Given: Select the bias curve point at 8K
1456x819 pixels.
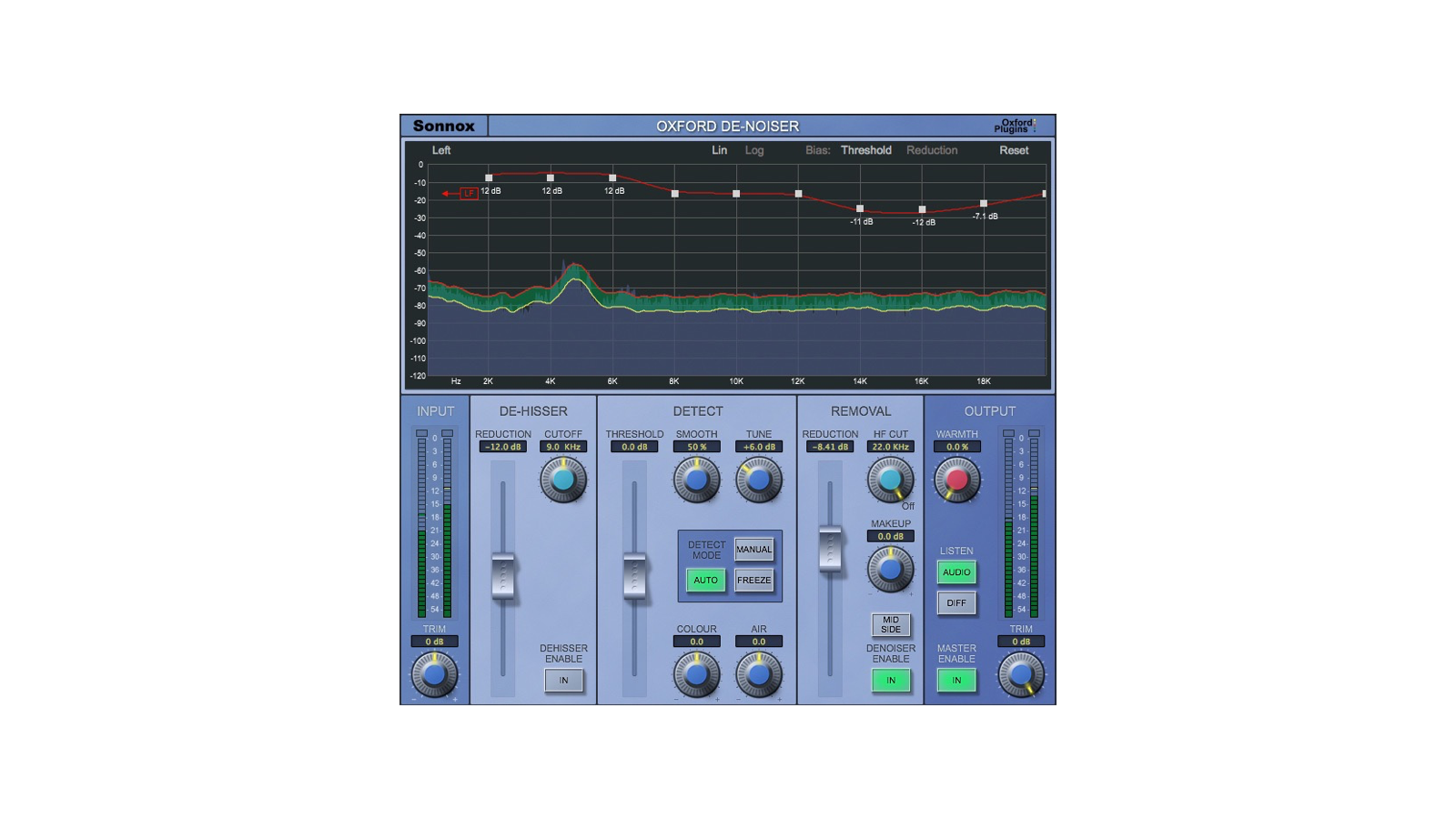Looking at the screenshot, I should [674, 194].
